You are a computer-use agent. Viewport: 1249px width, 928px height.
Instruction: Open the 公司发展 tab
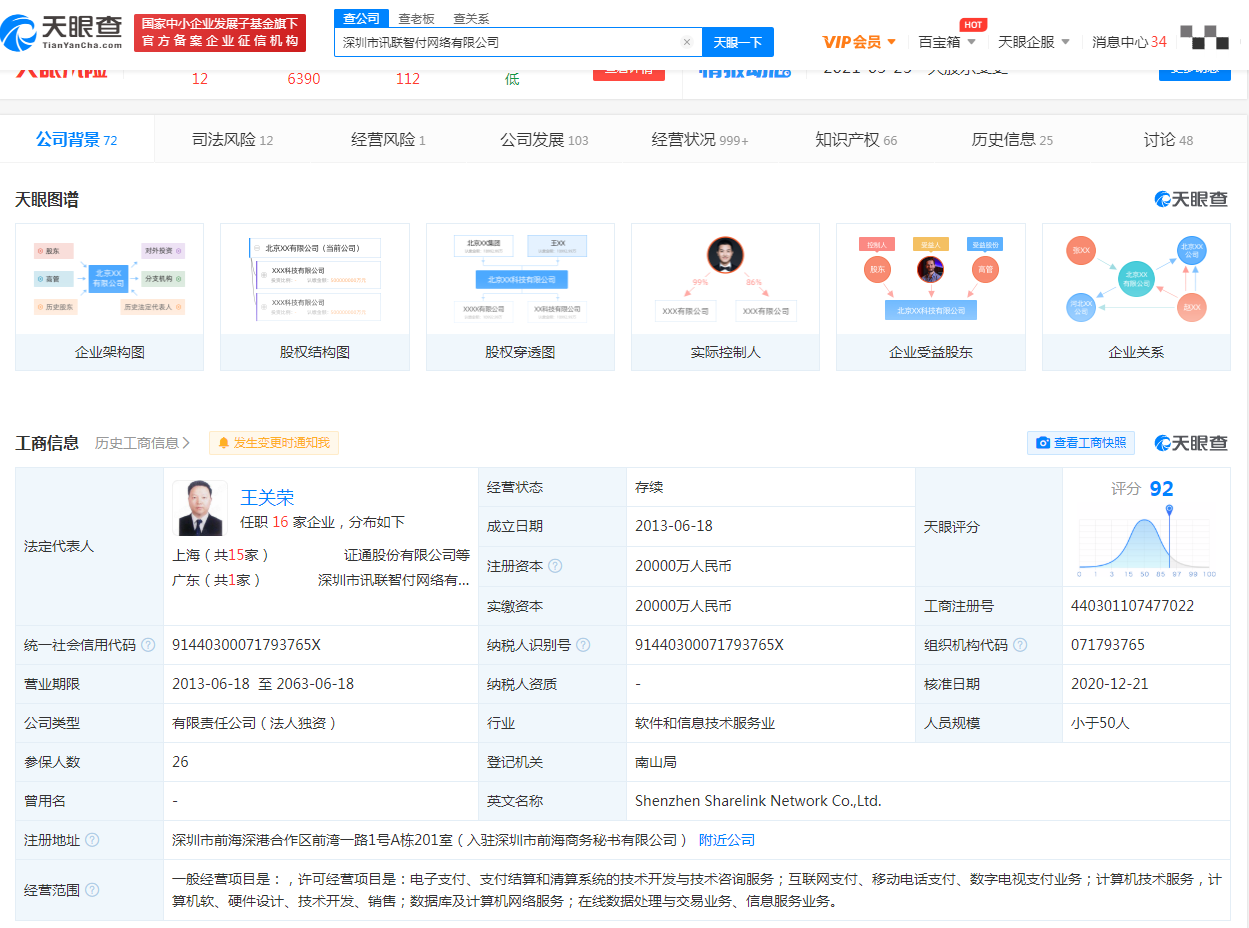(544, 140)
